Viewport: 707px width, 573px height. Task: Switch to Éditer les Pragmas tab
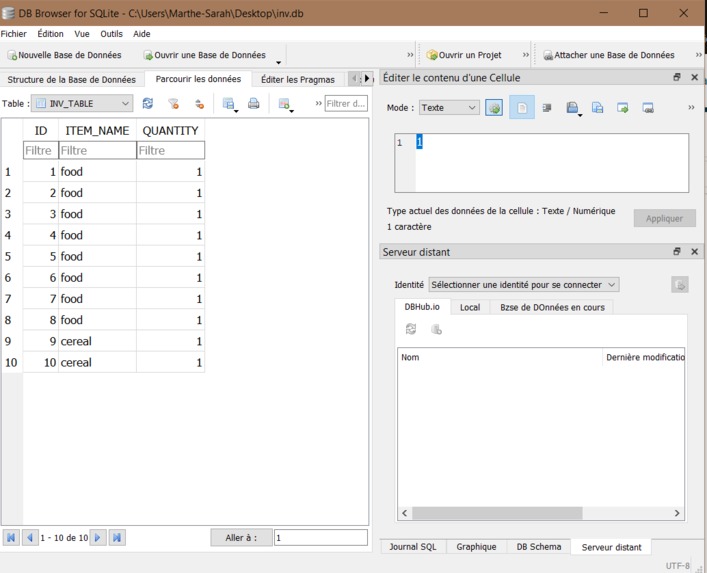[298, 79]
